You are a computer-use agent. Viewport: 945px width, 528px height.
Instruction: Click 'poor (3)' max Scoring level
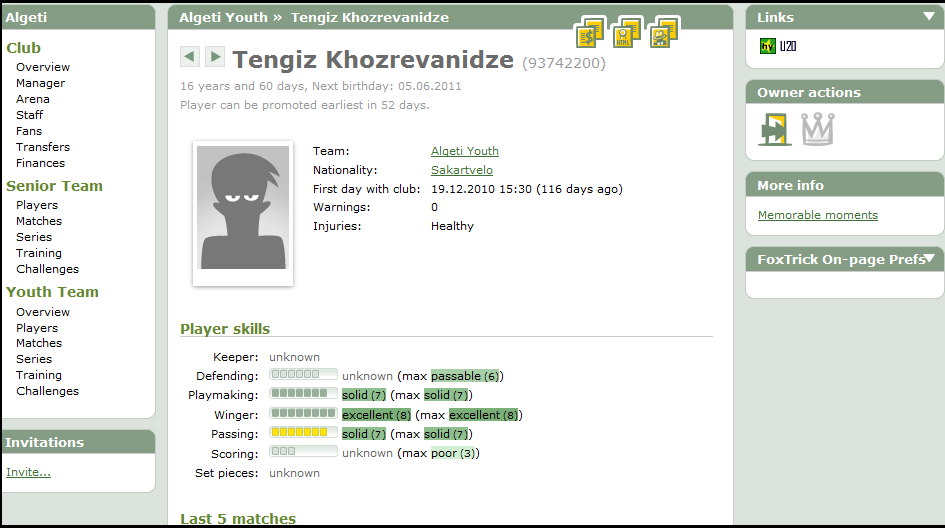454,453
